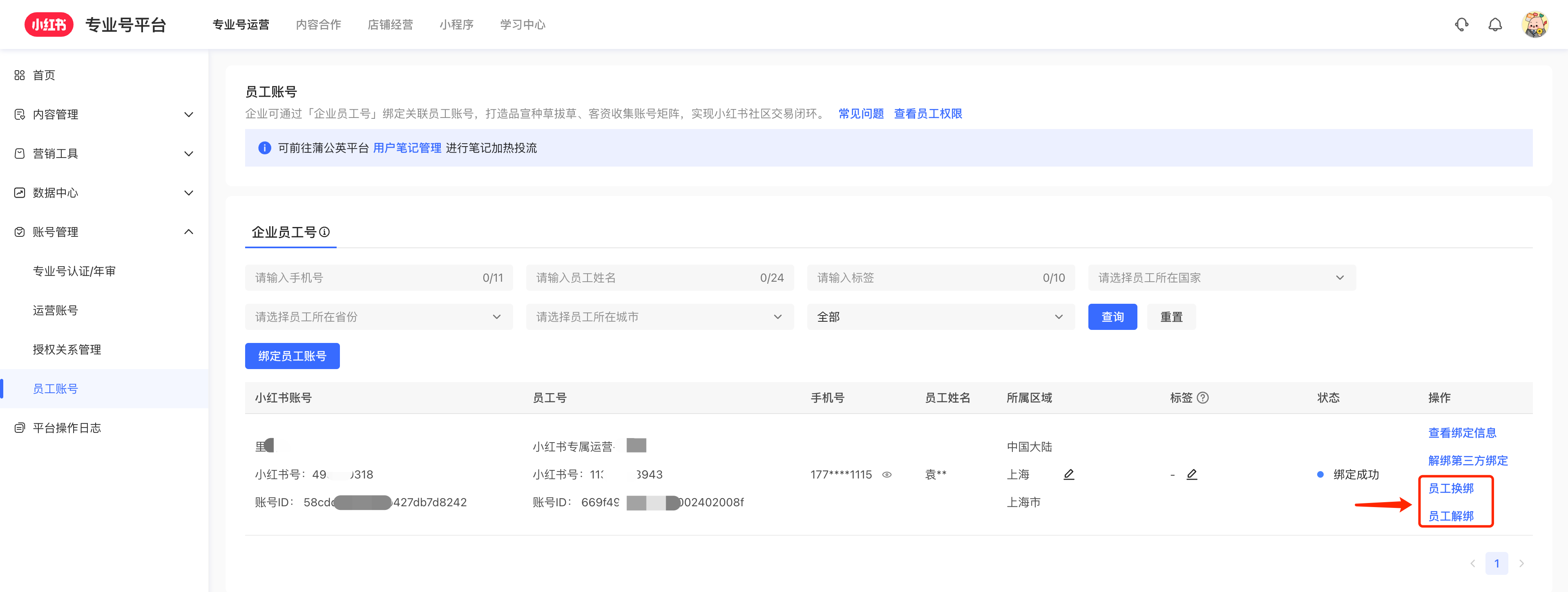Click the user avatar in header

pos(1534,24)
